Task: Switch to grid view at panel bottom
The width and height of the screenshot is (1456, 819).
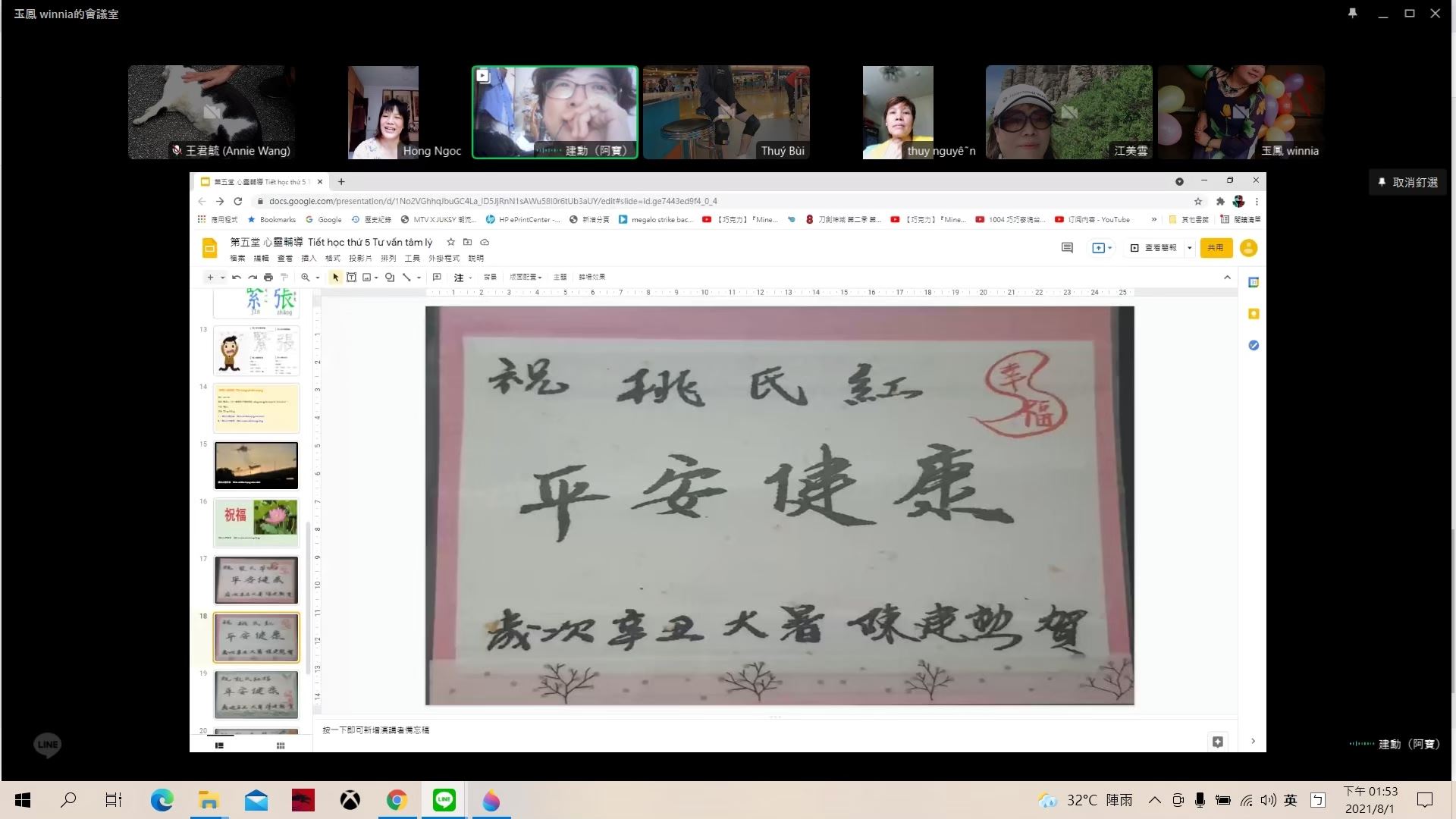Action: [281, 745]
